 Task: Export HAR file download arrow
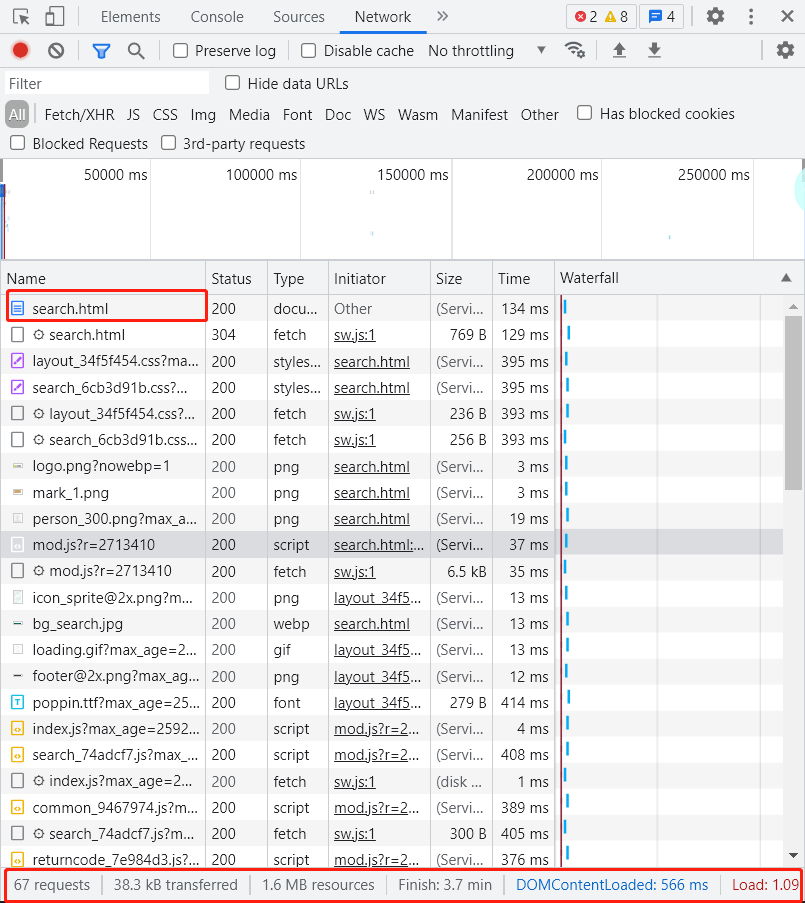(x=654, y=51)
